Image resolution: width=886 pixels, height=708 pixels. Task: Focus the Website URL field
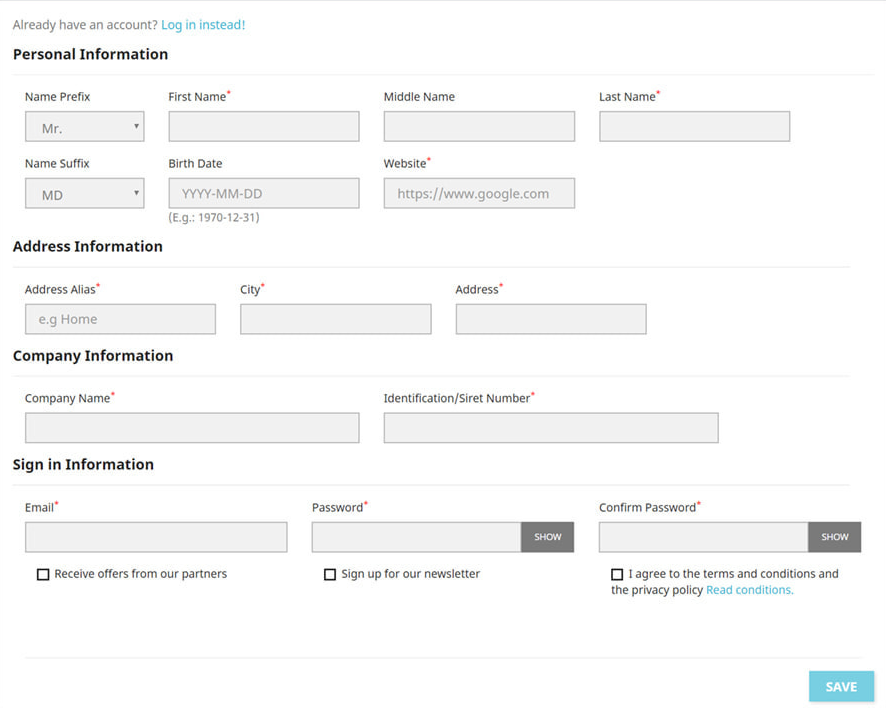click(479, 194)
